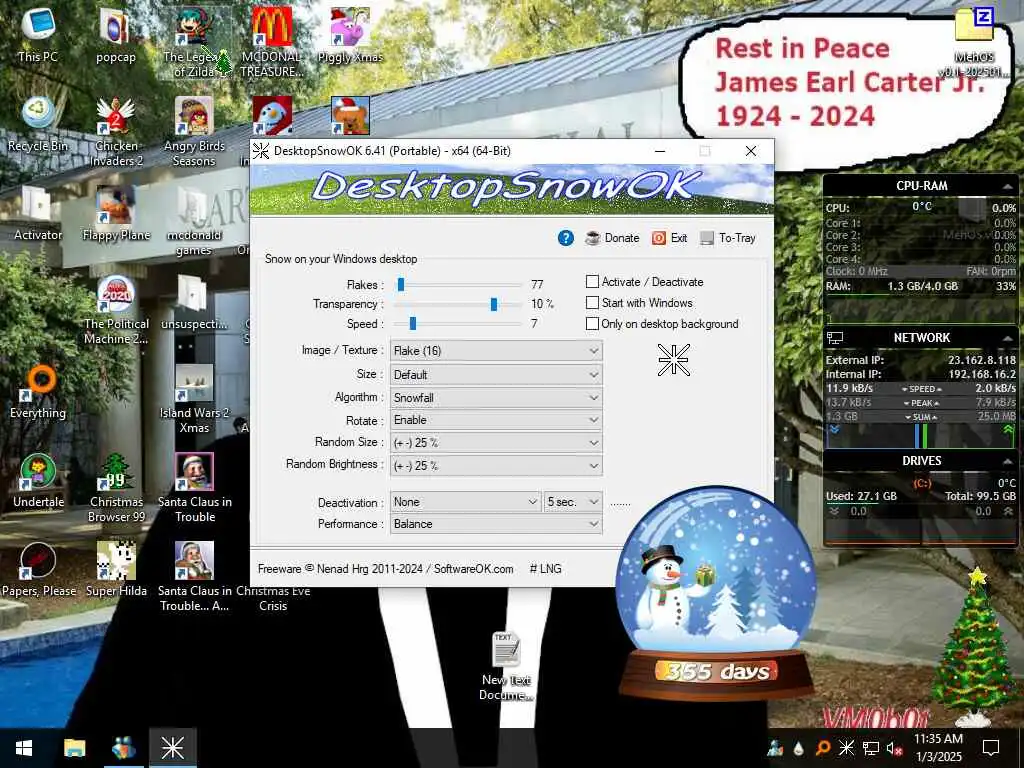Select Santa Claus in Trouble icon
The image size is (1024, 768).
tap(194, 488)
